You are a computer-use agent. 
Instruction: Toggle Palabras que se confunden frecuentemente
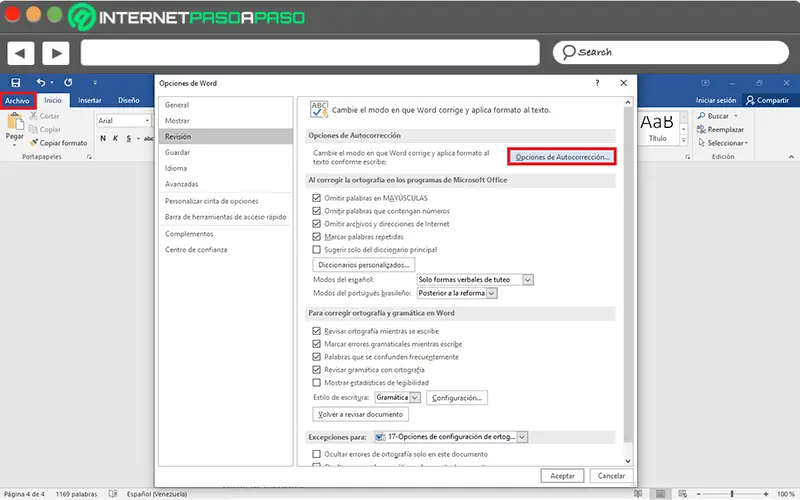pos(316,357)
